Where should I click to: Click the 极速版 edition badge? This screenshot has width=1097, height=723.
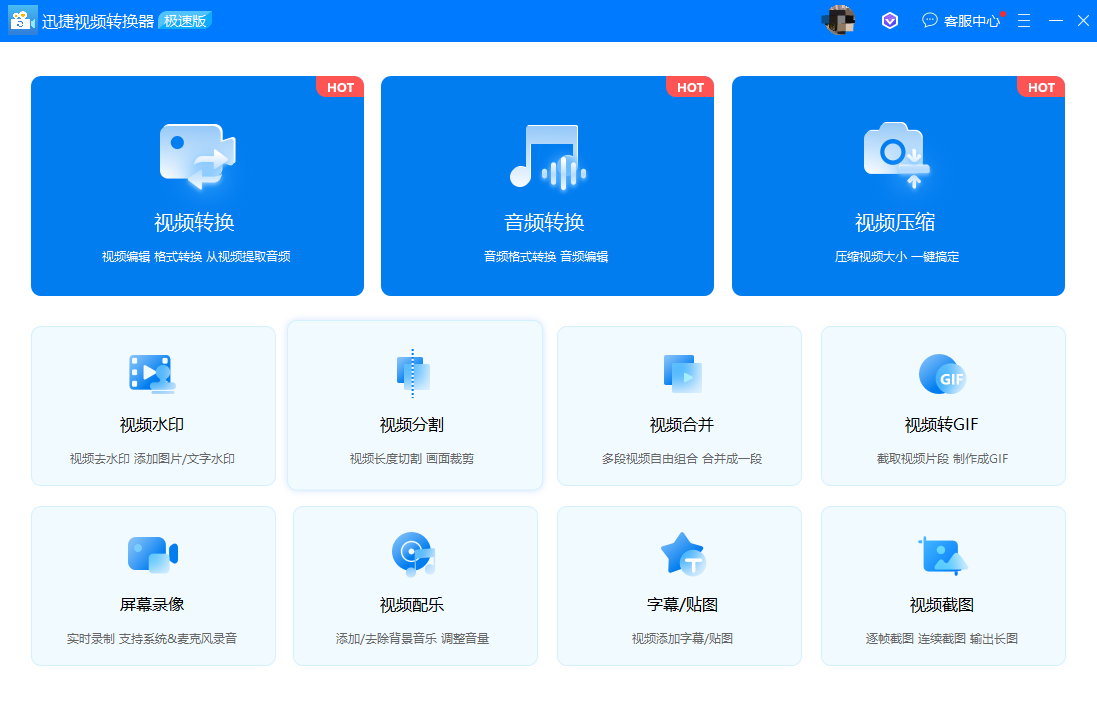[185, 21]
